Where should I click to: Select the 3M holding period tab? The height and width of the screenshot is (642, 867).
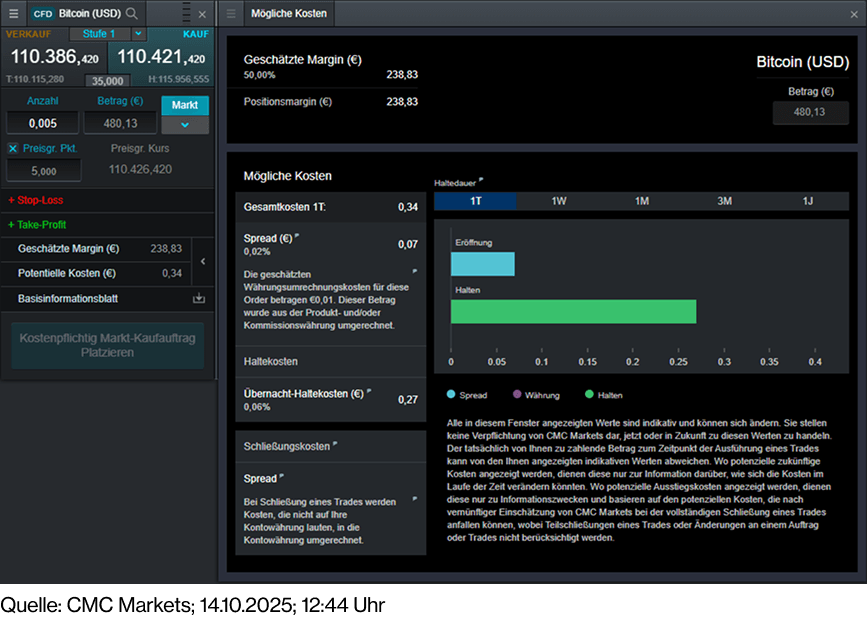[724, 201]
